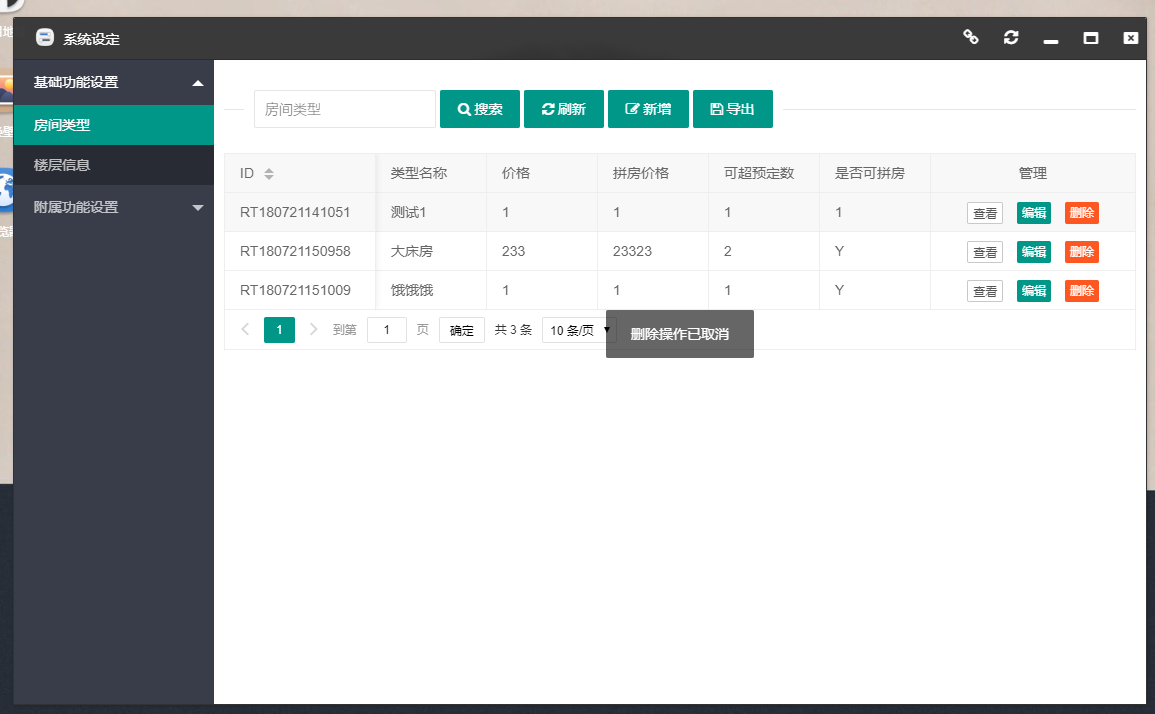The image size is (1155, 714).
Task: Click the 搜索 search button
Action: [x=480, y=109]
